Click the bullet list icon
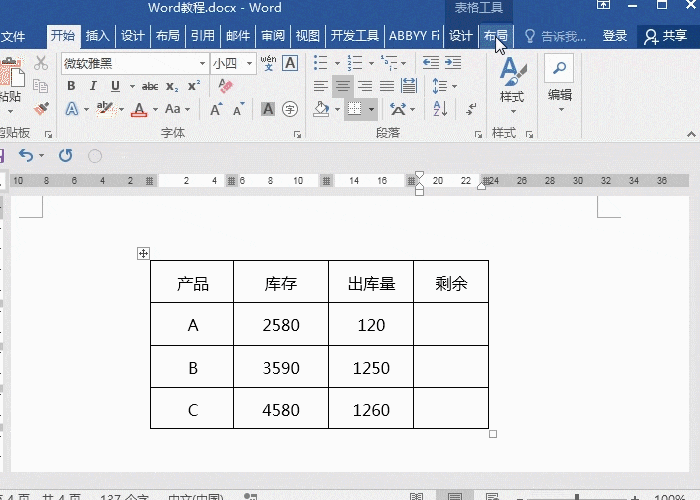Viewport: 700px width, 500px height. pyautogui.click(x=321, y=63)
